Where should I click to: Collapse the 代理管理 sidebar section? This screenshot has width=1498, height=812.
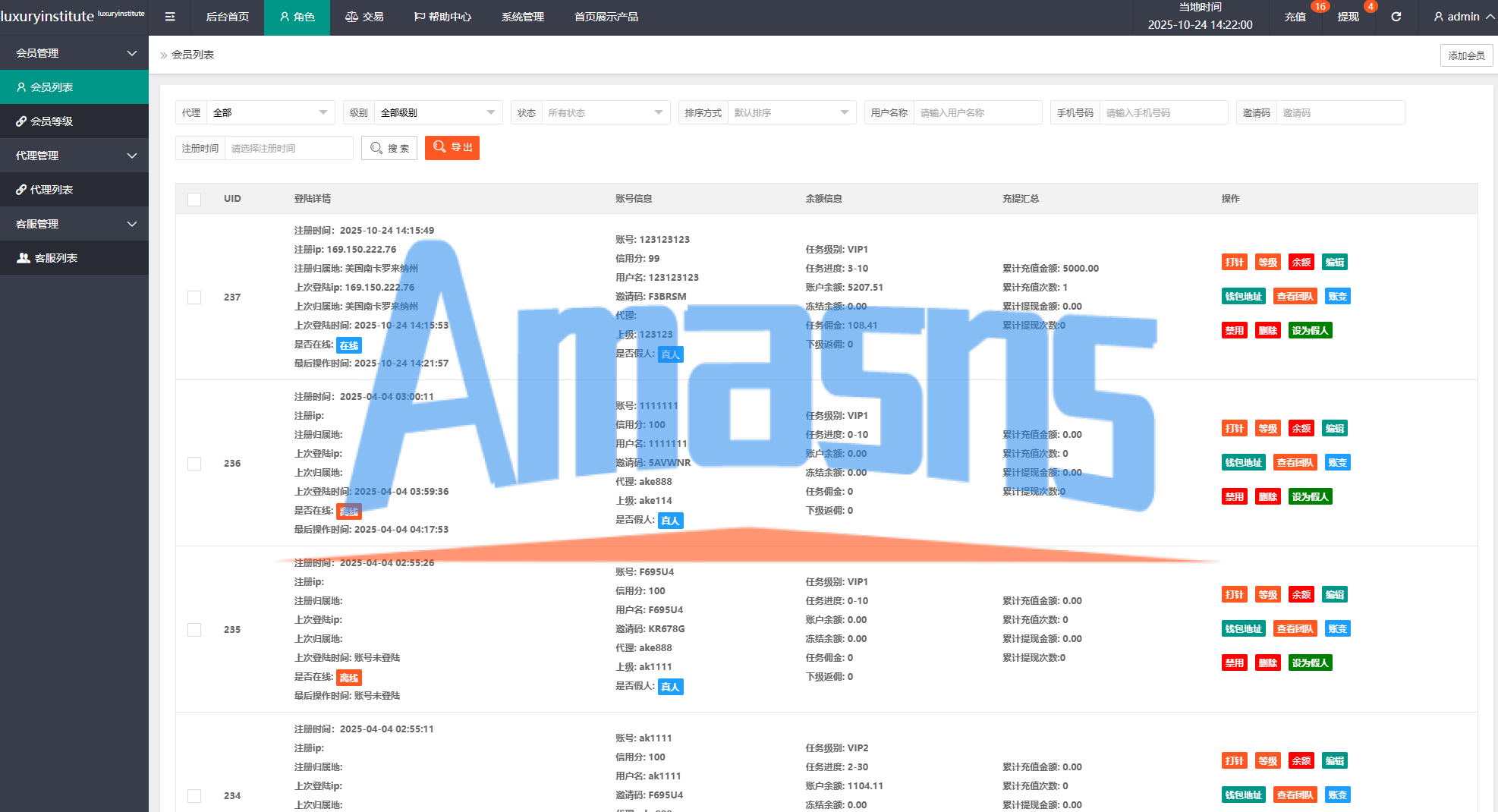(x=74, y=156)
